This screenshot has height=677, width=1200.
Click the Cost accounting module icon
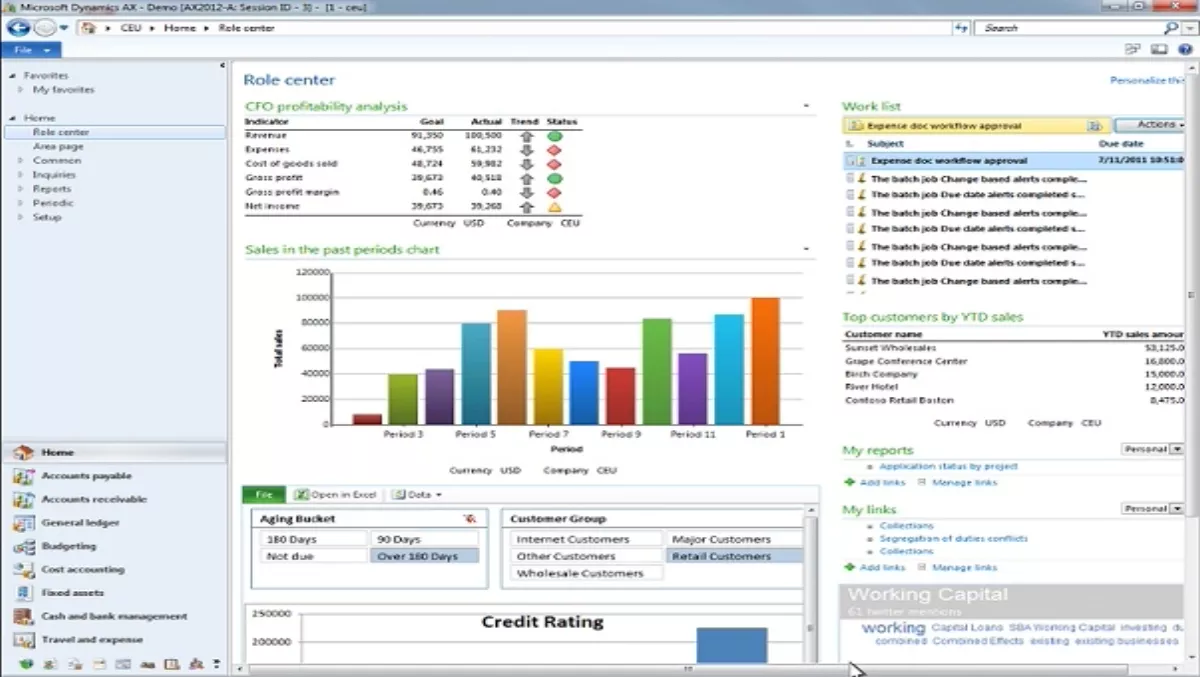coord(24,569)
